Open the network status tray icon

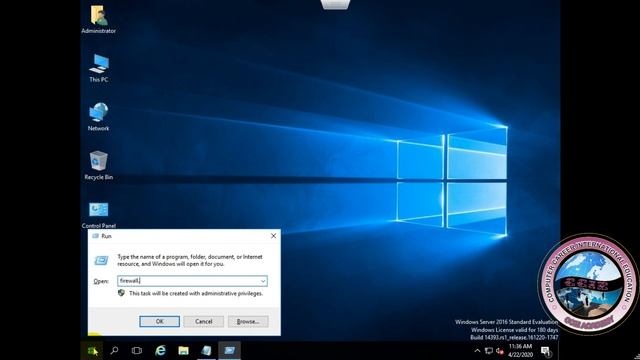(x=489, y=351)
